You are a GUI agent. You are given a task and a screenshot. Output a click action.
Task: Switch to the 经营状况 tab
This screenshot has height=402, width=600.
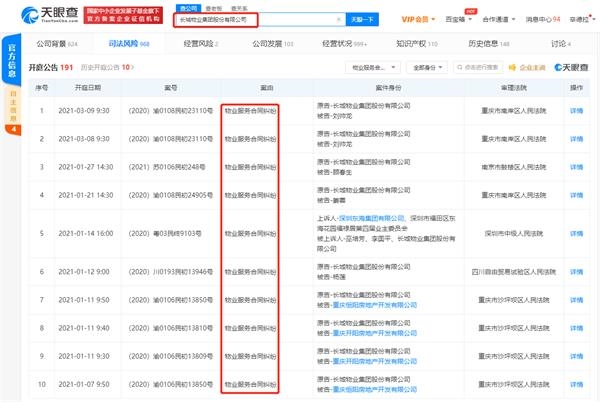coord(344,44)
